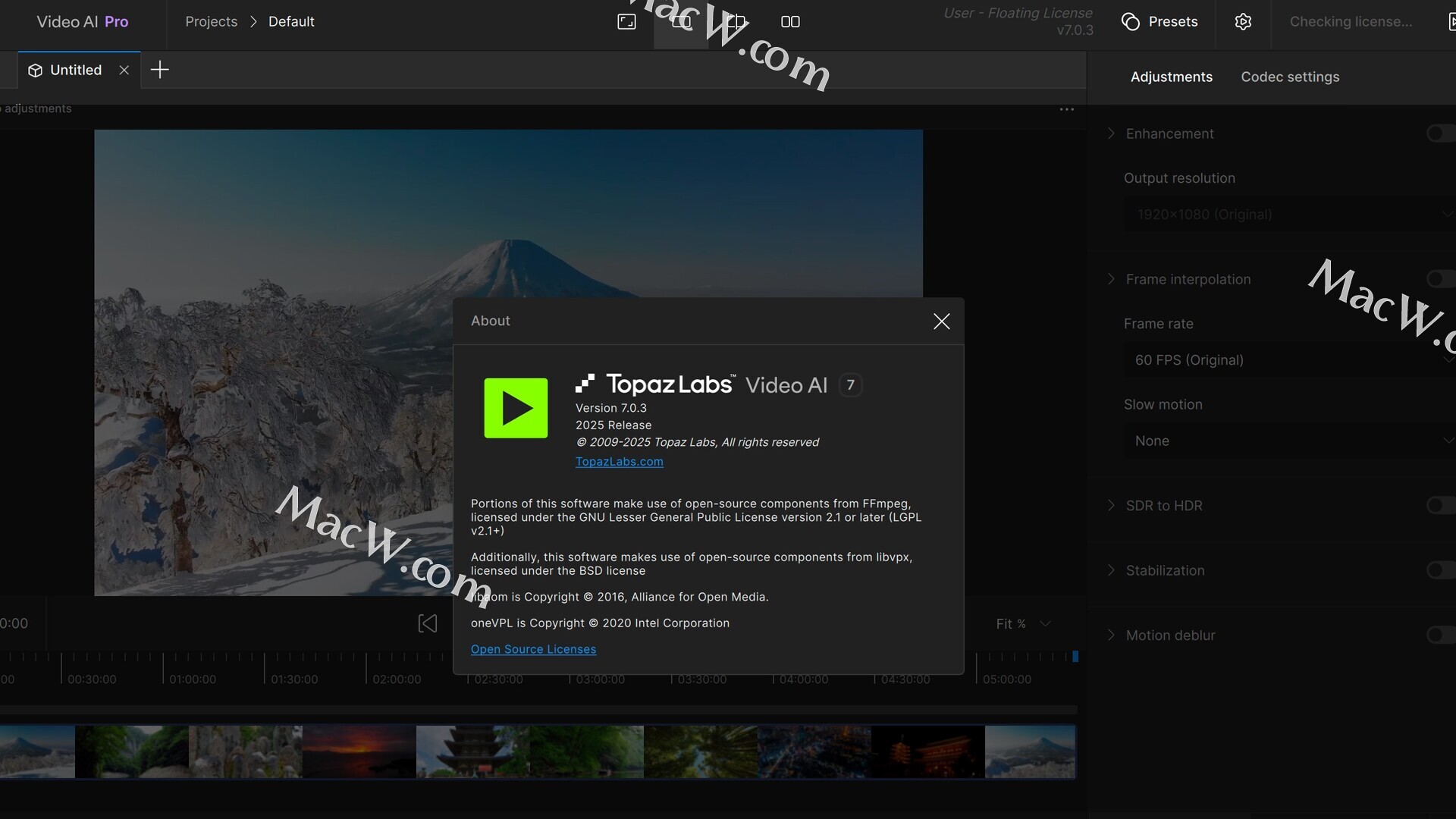Click the 'Output resolution' label
Viewport: 1456px width, 819px height.
(x=1179, y=178)
